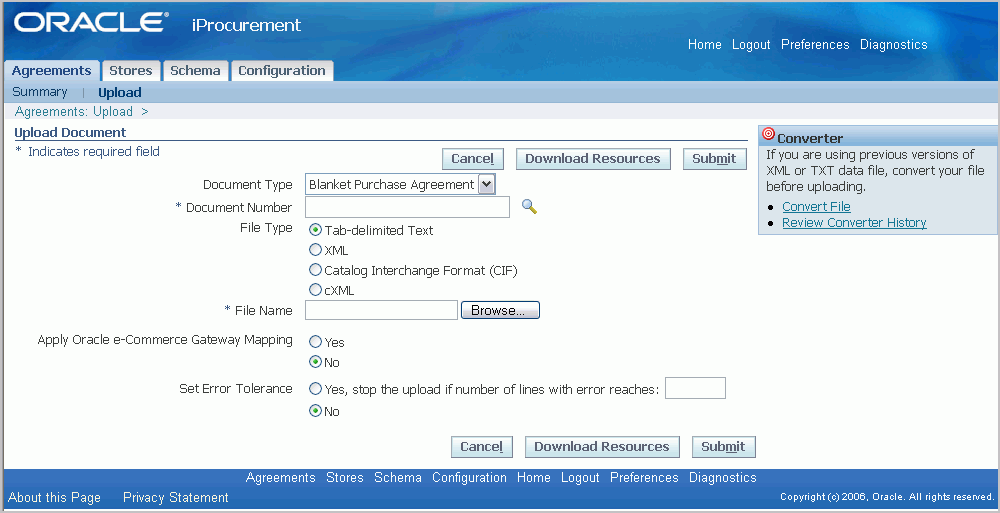Viewport: 1000px width, 513px height.
Task: Click the top Cancel button
Action: [473, 159]
